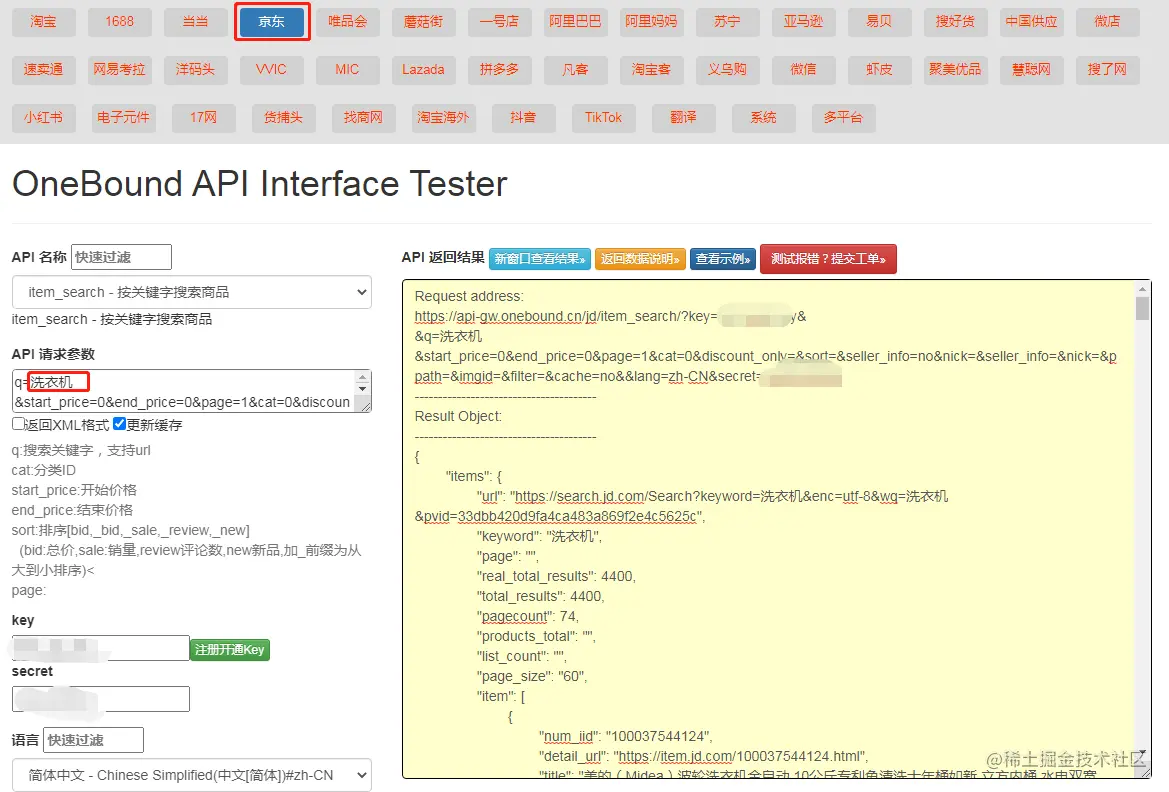Select the 一号店 platform button
The image size is (1169, 792).
coord(500,22)
